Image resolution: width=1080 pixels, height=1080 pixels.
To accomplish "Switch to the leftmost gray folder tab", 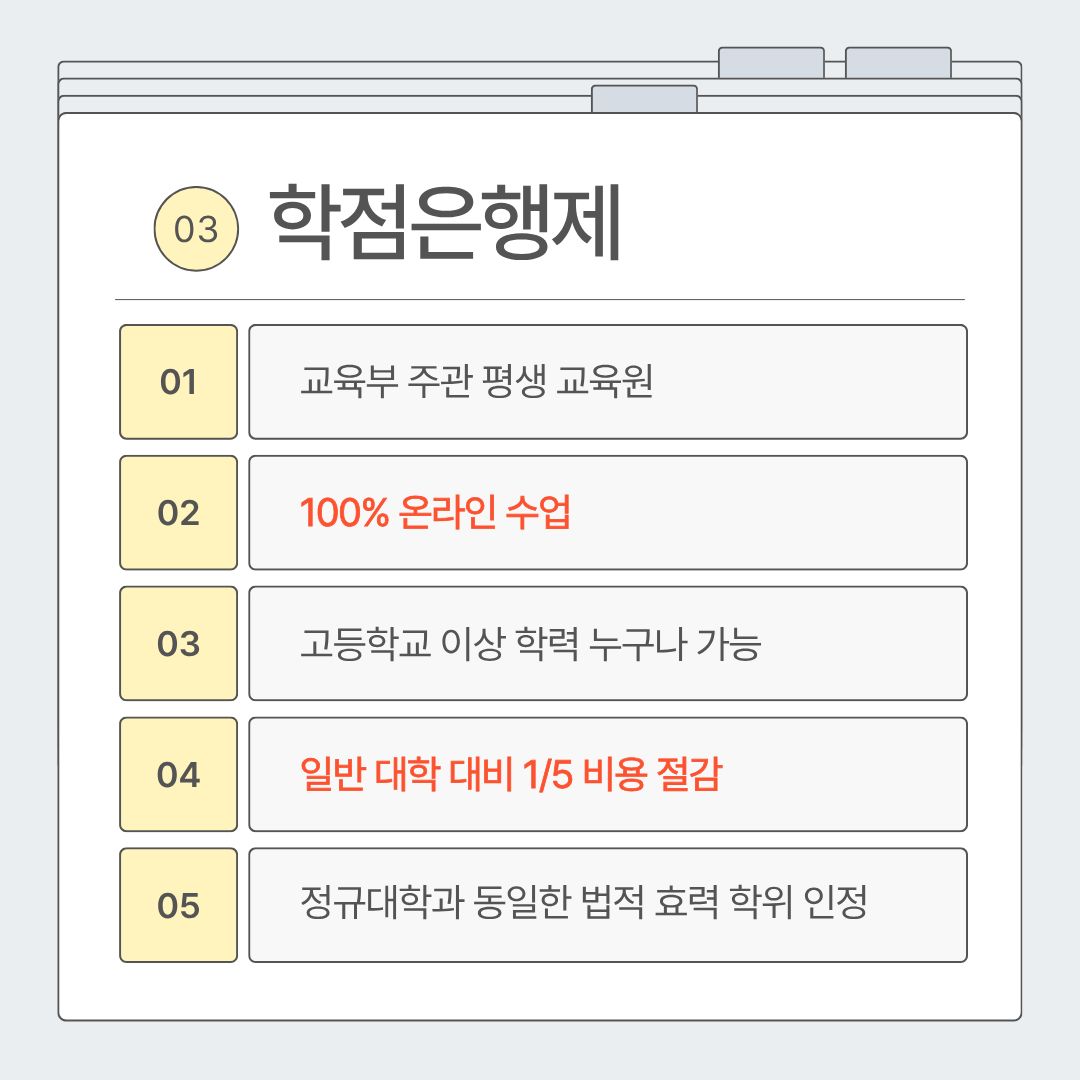I will click(644, 99).
